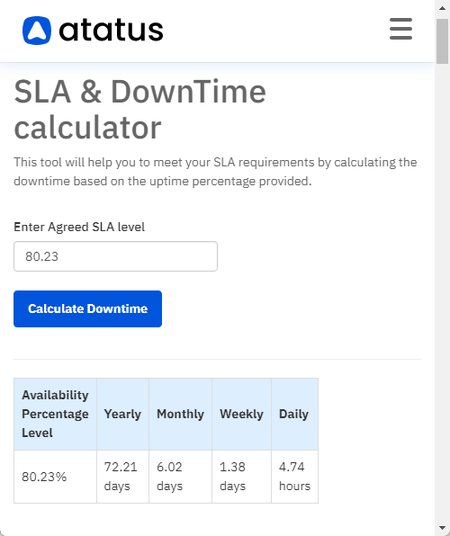Click the Availability Percentage Level header

tap(55, 414)
